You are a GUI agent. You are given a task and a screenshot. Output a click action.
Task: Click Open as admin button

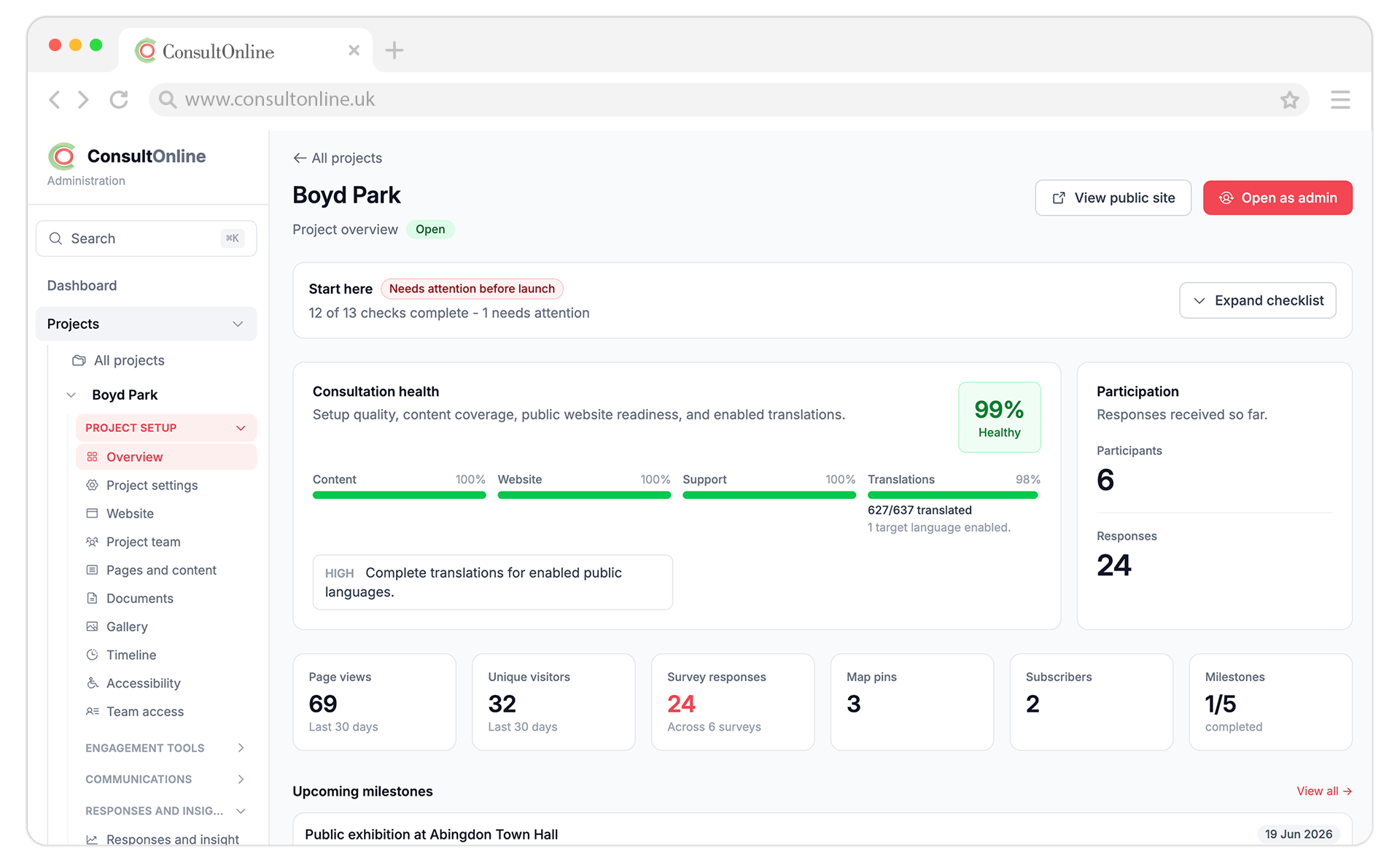pos(1277,198)
